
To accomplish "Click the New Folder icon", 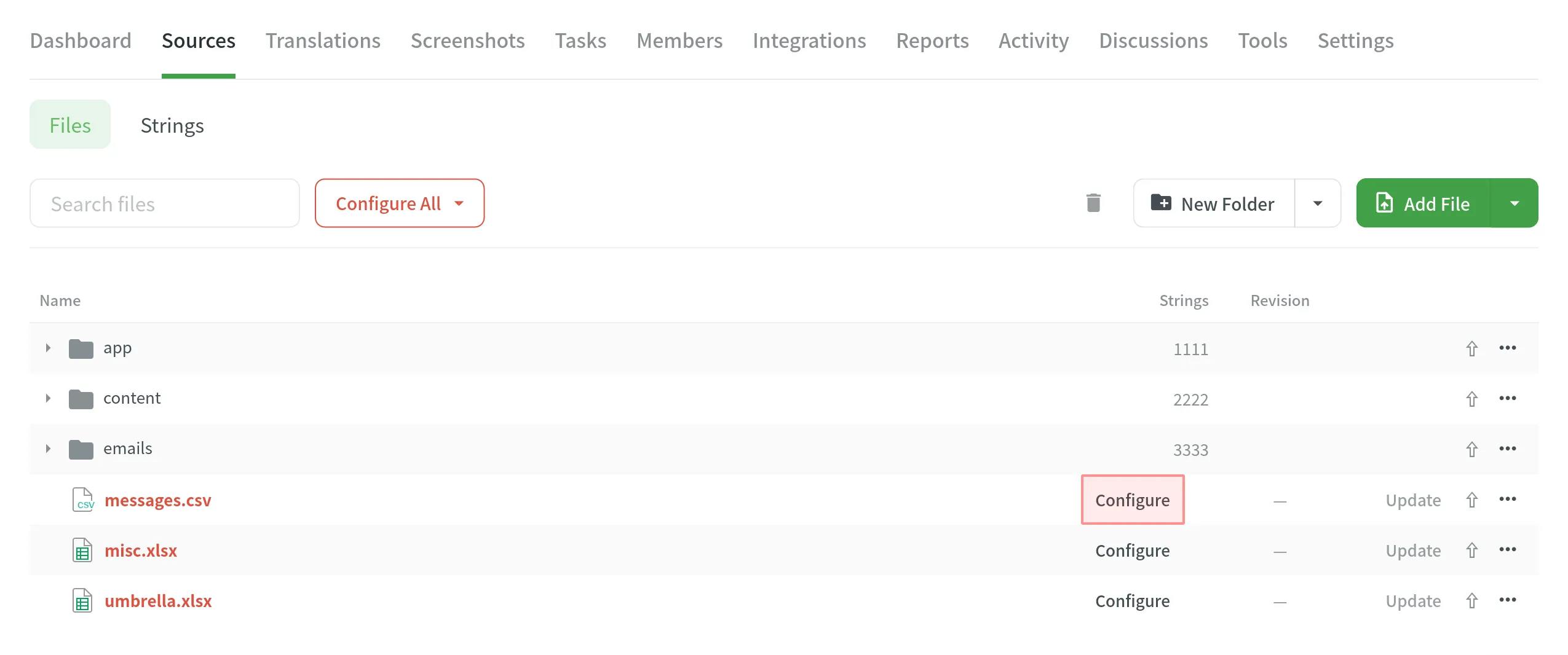I will pyautogui.click(x=1162, y=203).
